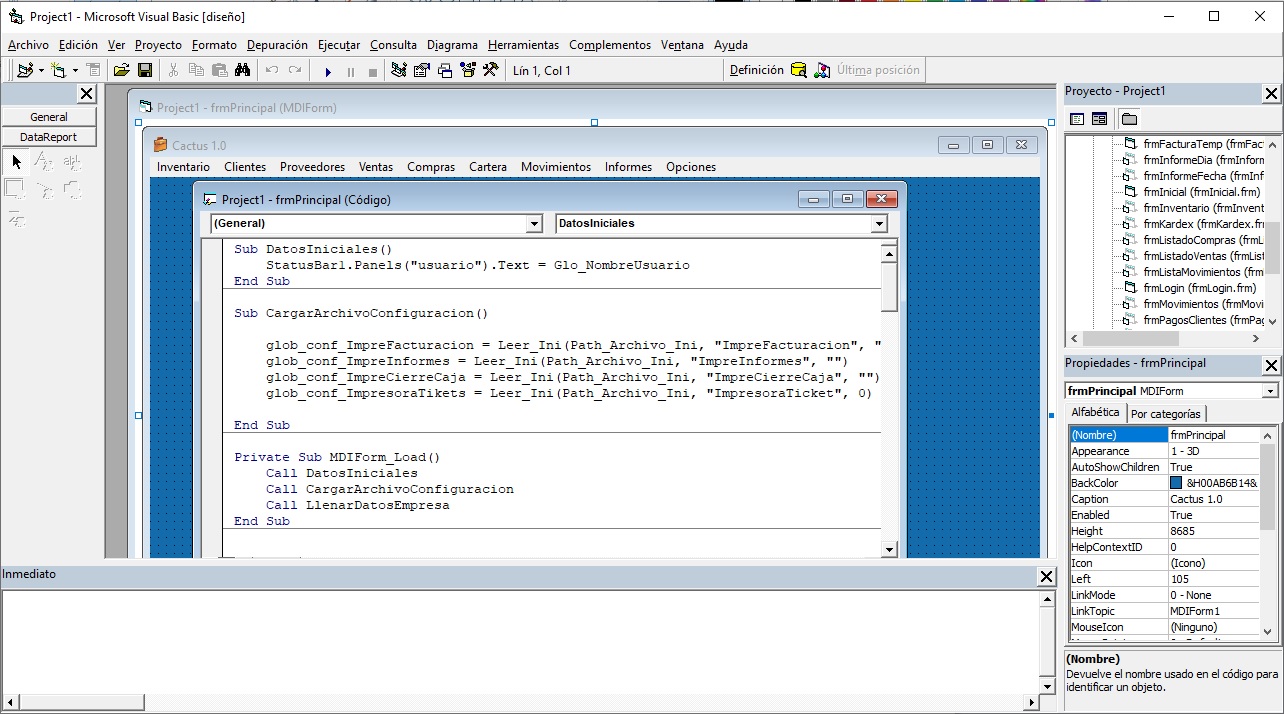Screen dimensions: 1284x714
Task: Click View Code icon in Project panel
Action: 1077,119
